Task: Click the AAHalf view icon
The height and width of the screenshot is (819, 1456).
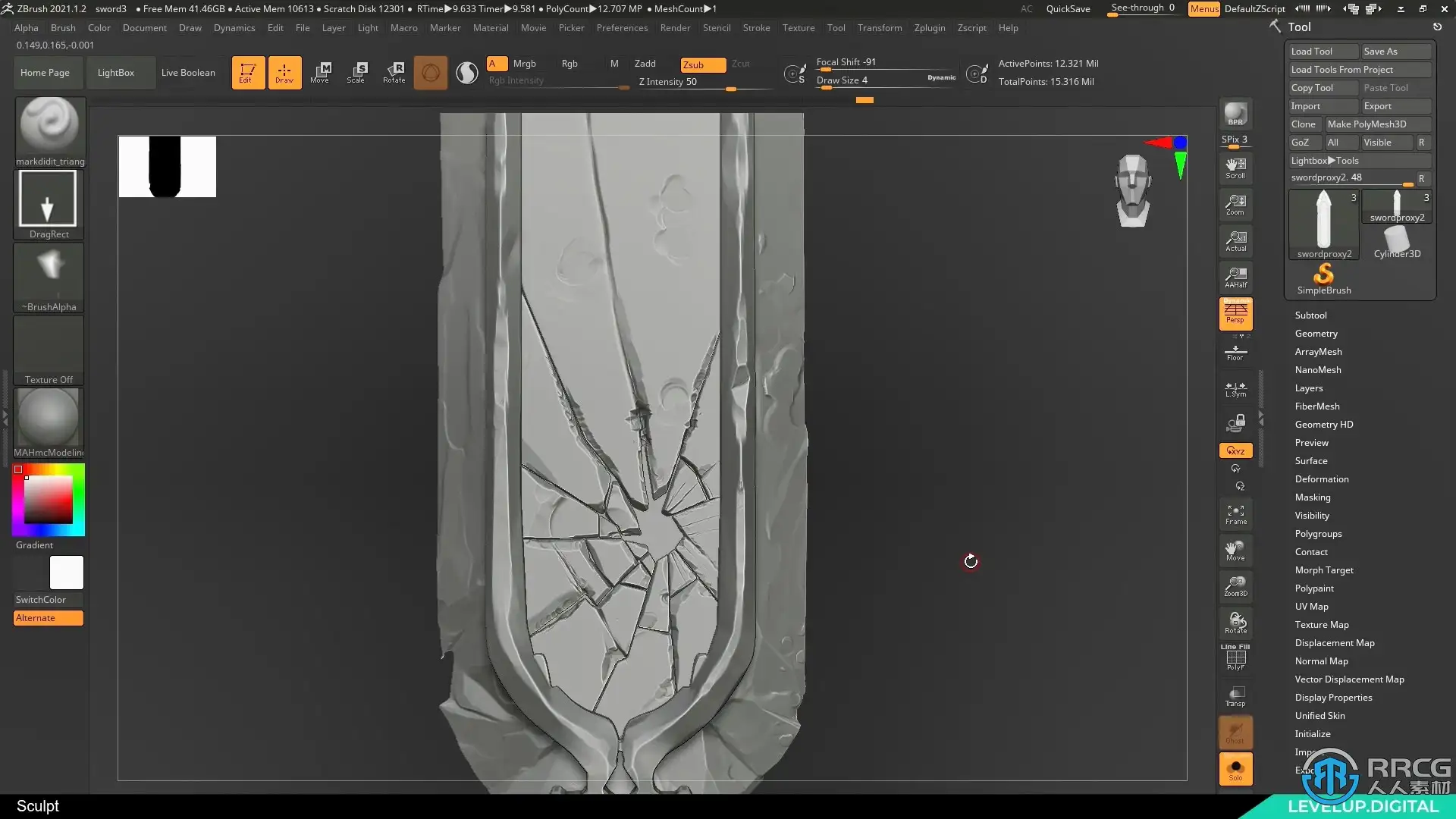Action: 1235,277
